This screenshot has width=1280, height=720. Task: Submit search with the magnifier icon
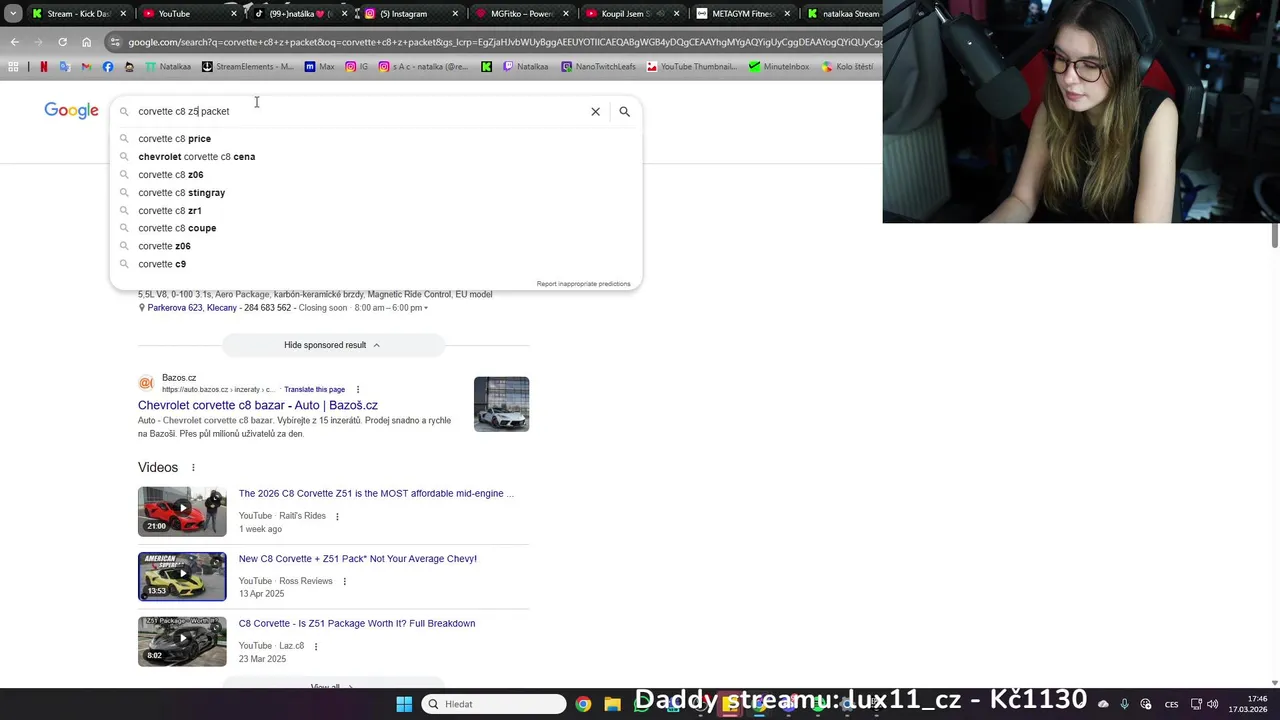[x=624, y=111]
